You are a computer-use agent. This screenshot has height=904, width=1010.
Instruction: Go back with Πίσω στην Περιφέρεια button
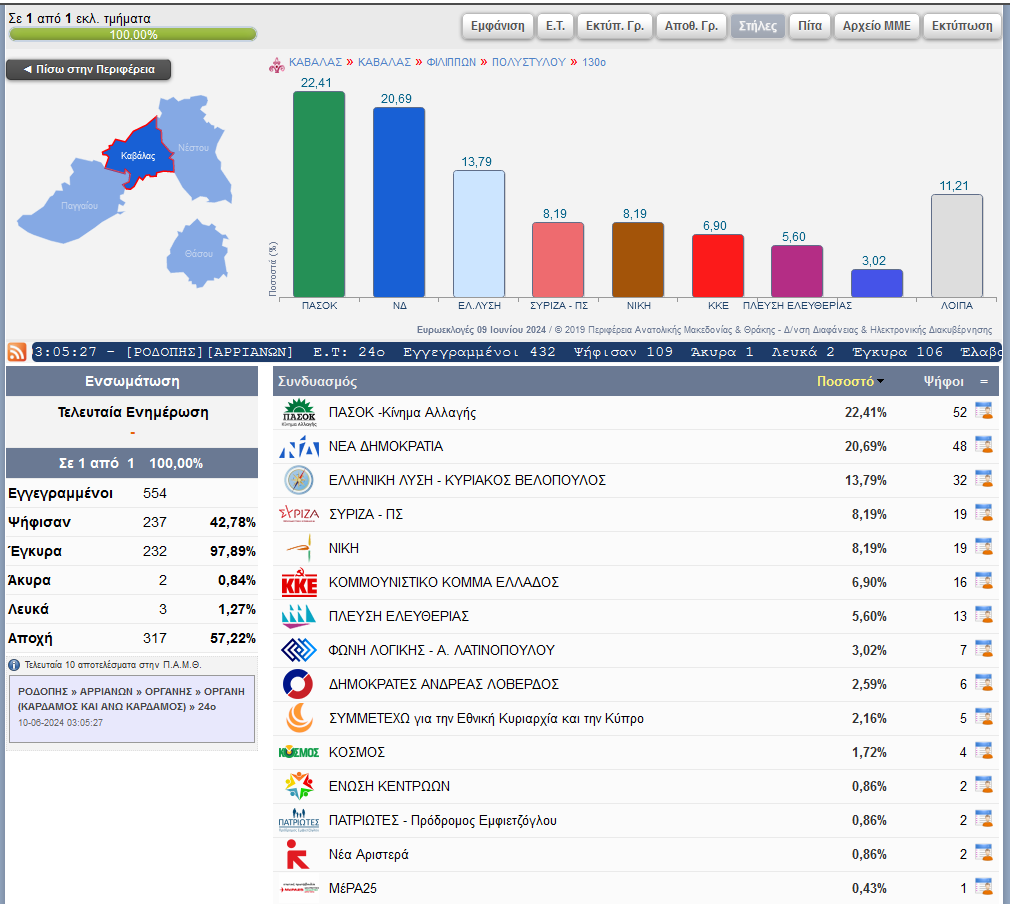click(x=88, y=70)
